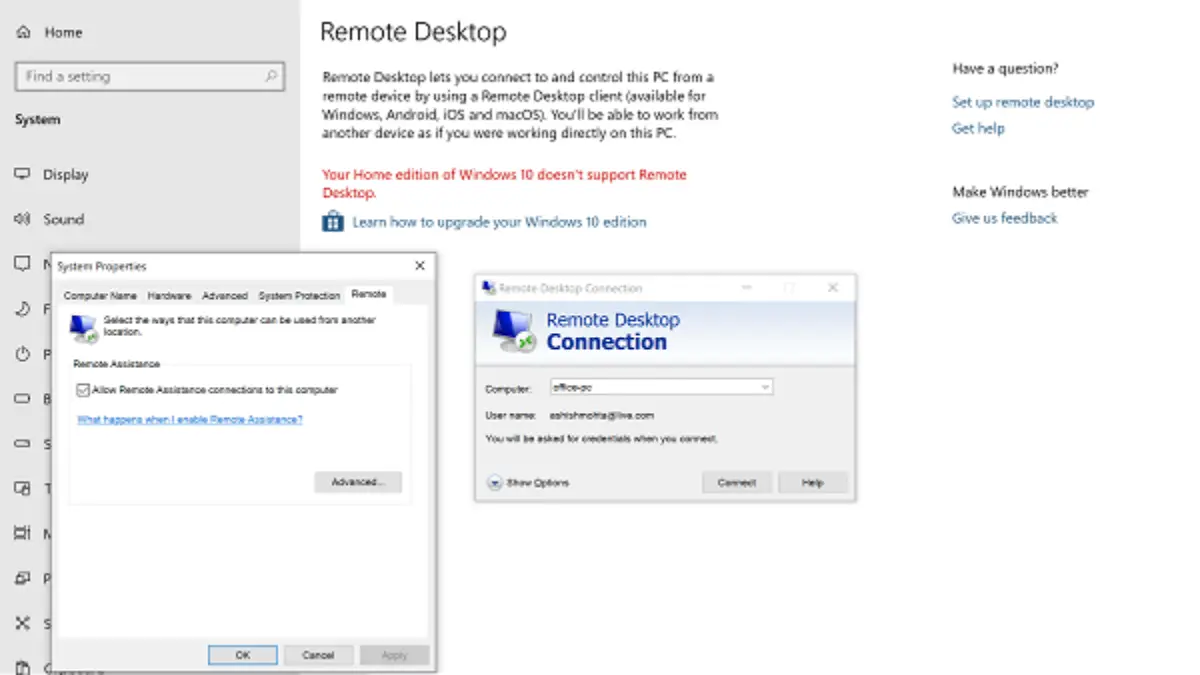Click the 'Remote Assistance' group label
The width and height of the screenshot is (1200, 675).
point(117,364)
